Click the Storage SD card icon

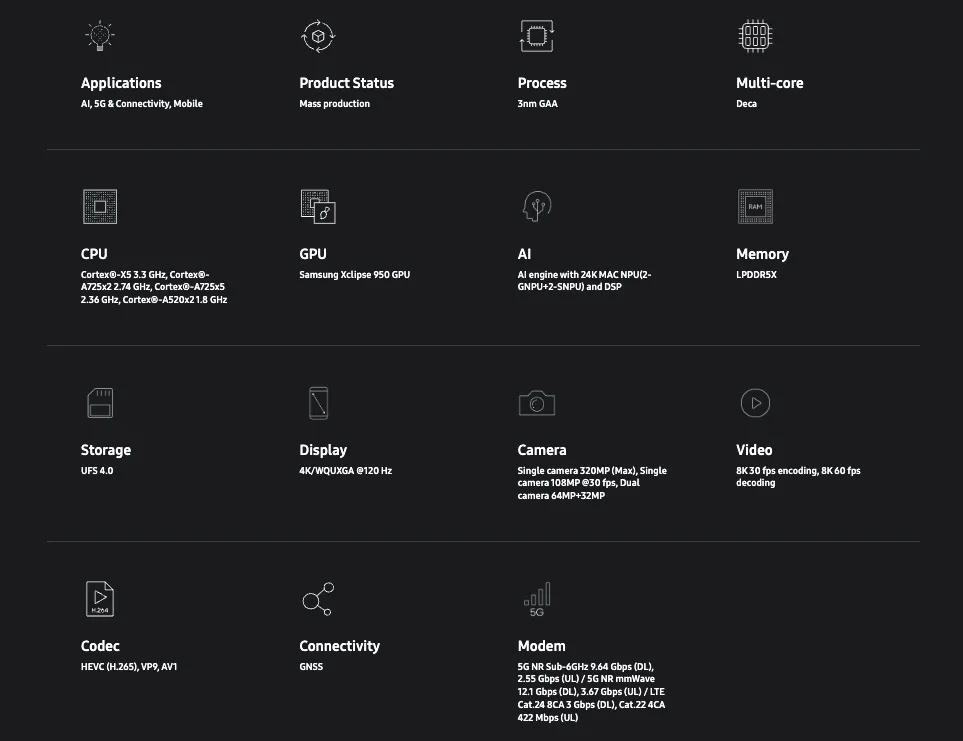(x=99, y=403)
